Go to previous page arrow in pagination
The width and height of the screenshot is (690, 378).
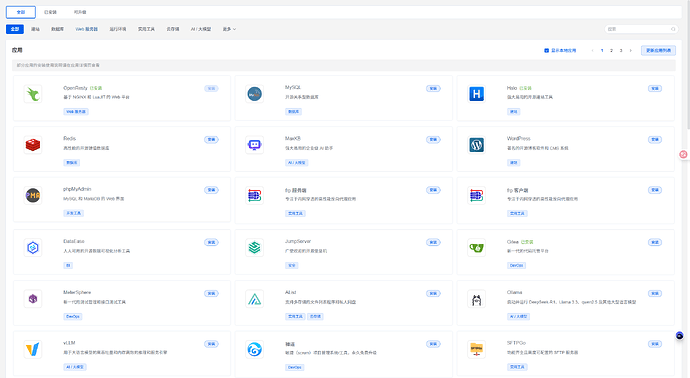point(592,51)
